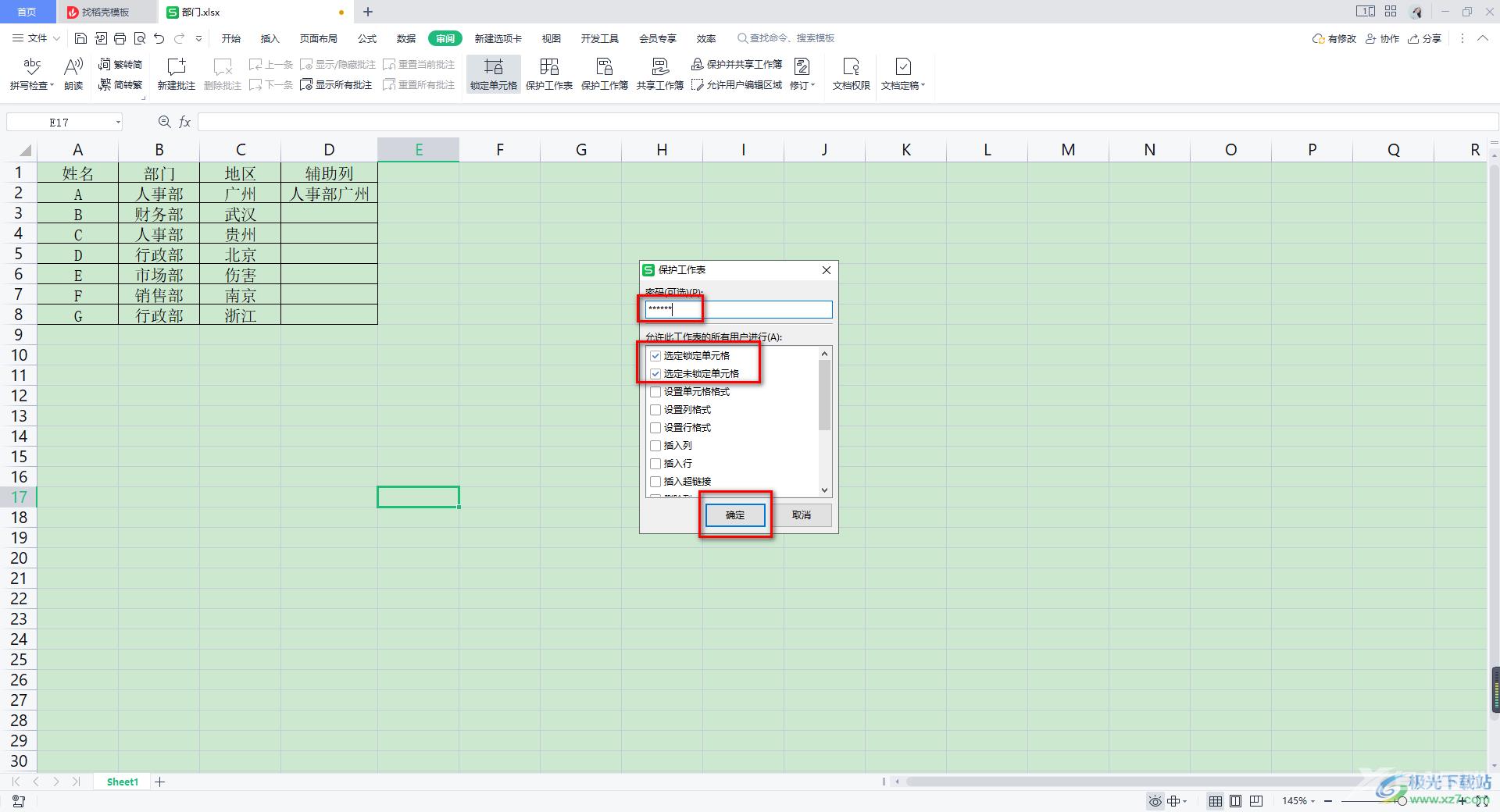Open the File (文件) menu dropdown
Screen dimensions: 1500x812
point(37,38)
